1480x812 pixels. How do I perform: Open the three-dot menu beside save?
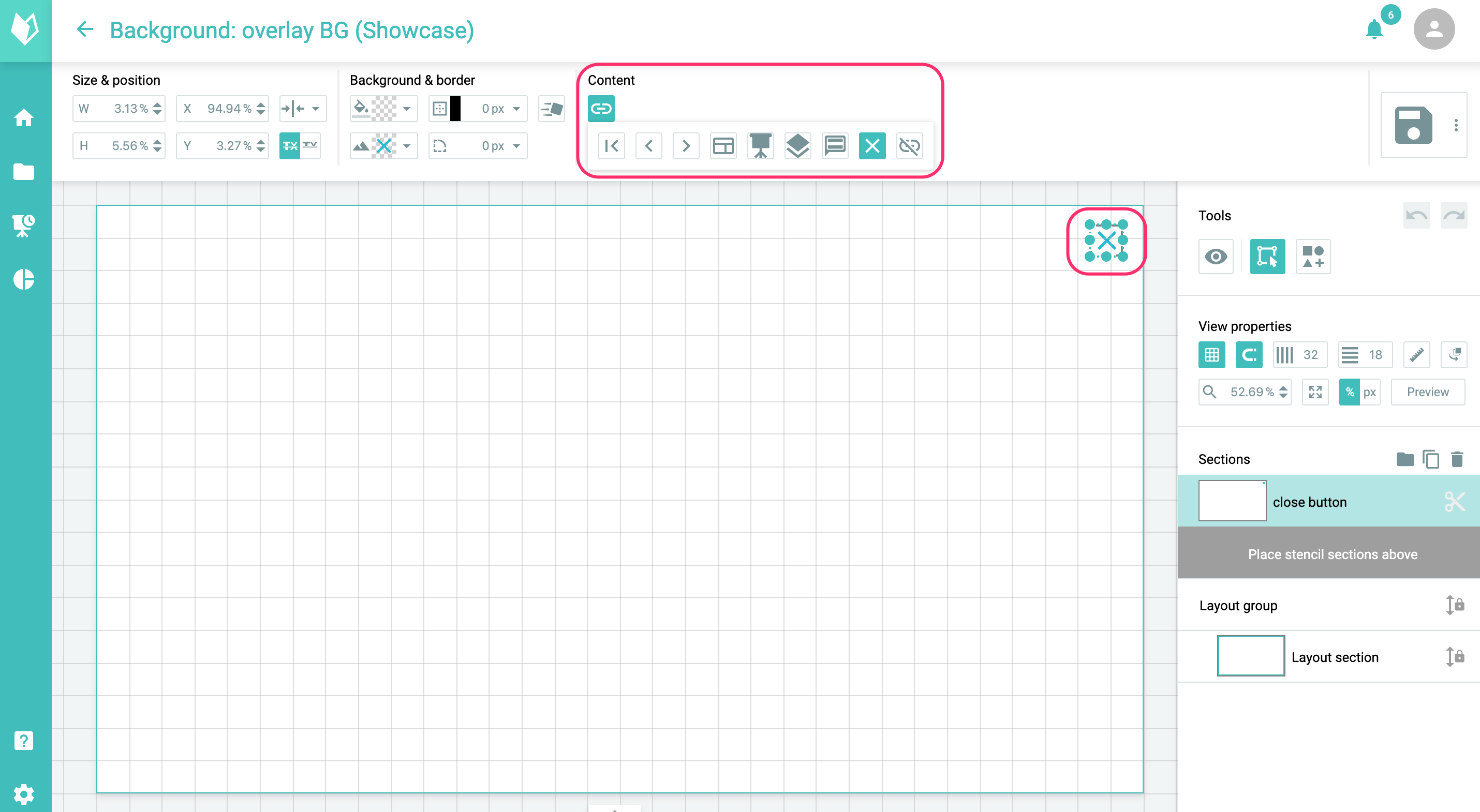click(x=1456, y=125)
